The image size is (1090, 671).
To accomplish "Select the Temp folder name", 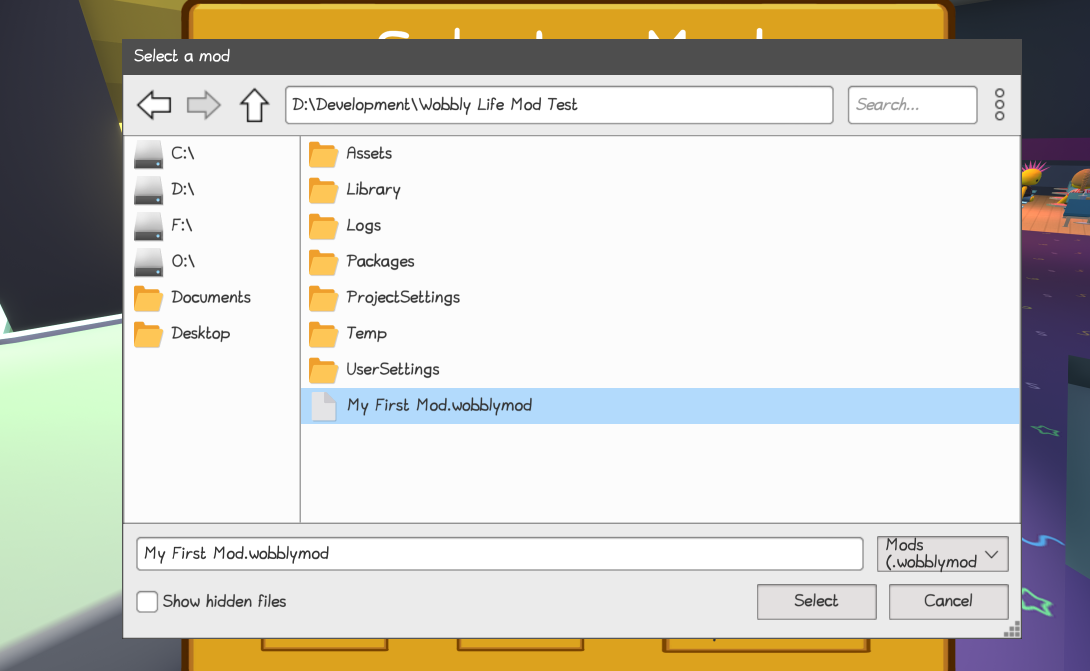I will (366, 334).
